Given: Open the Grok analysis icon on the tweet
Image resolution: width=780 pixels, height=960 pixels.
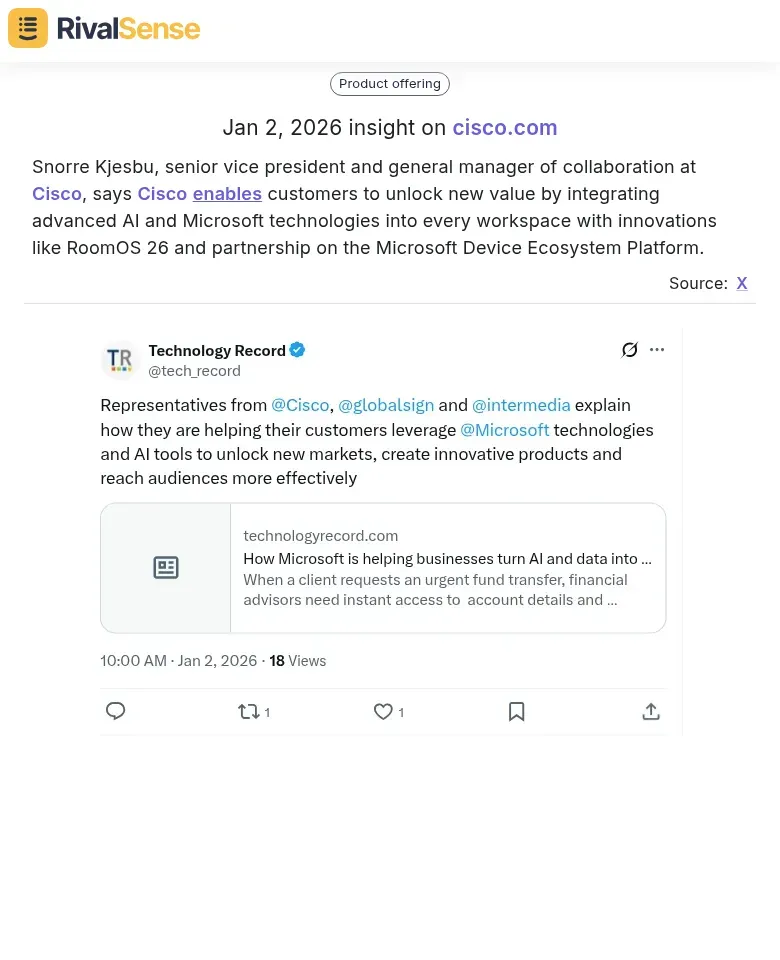Looking at the screenshot, I should click(x=629, y=349).
